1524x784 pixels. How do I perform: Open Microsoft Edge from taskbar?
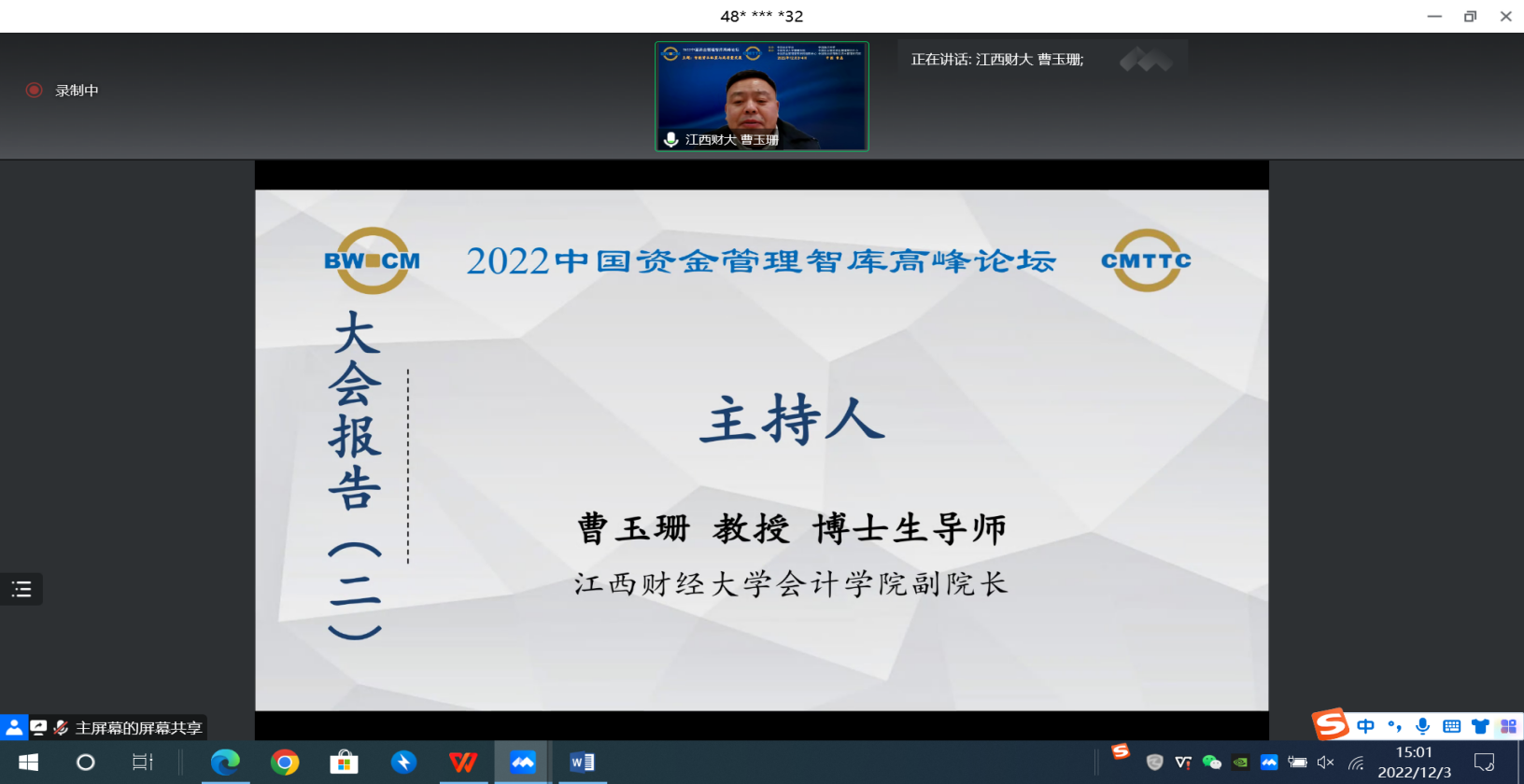point(225,763)
